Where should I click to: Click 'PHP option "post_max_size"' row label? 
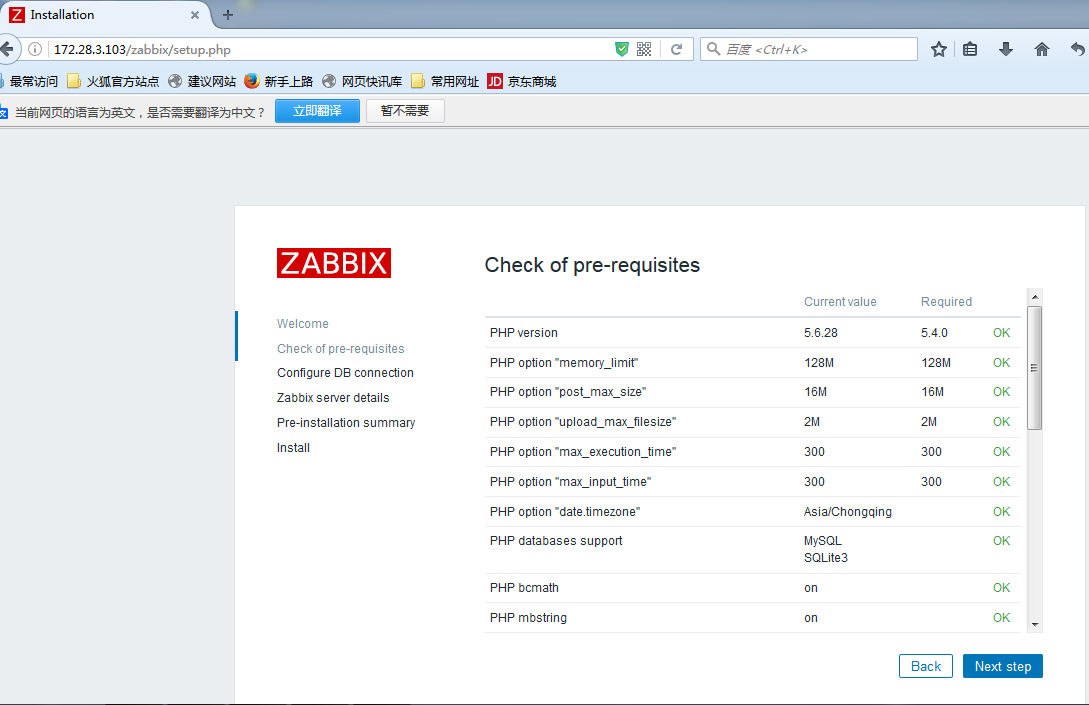click(568, 392)
